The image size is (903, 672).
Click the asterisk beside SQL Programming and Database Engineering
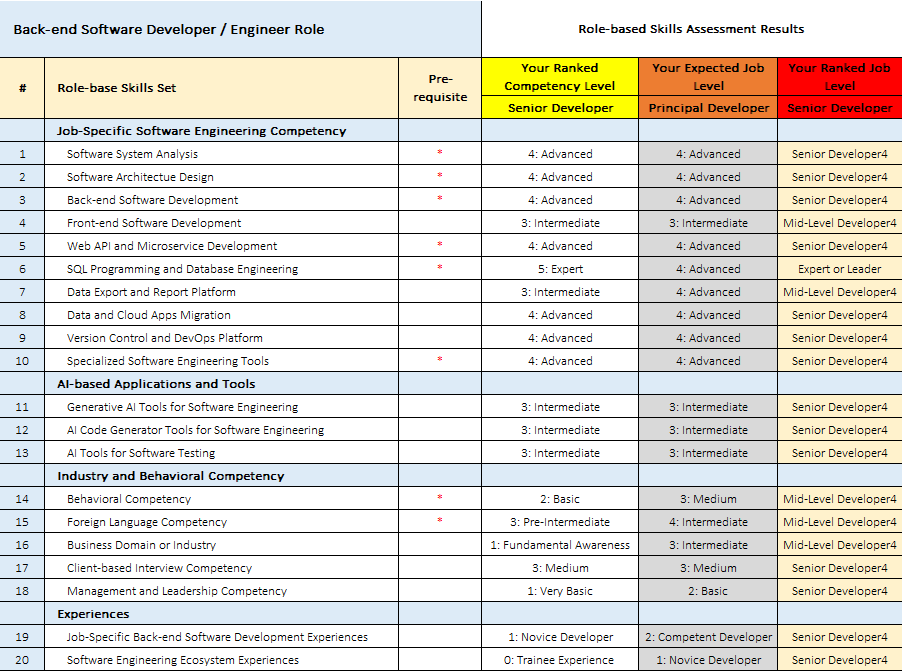pos(439,268)
